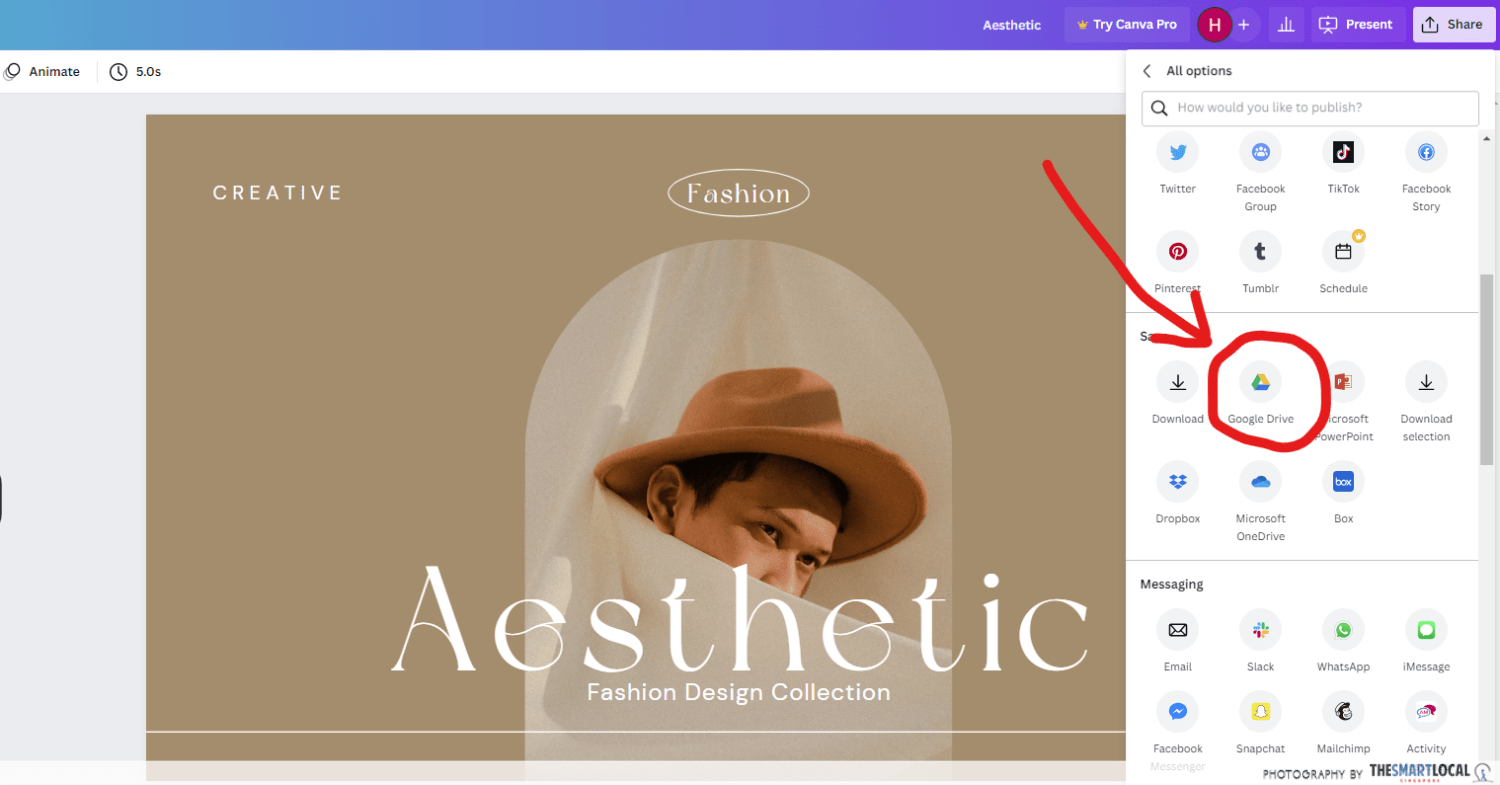Click the Slack messaging icon

(x=1260, y=630)
